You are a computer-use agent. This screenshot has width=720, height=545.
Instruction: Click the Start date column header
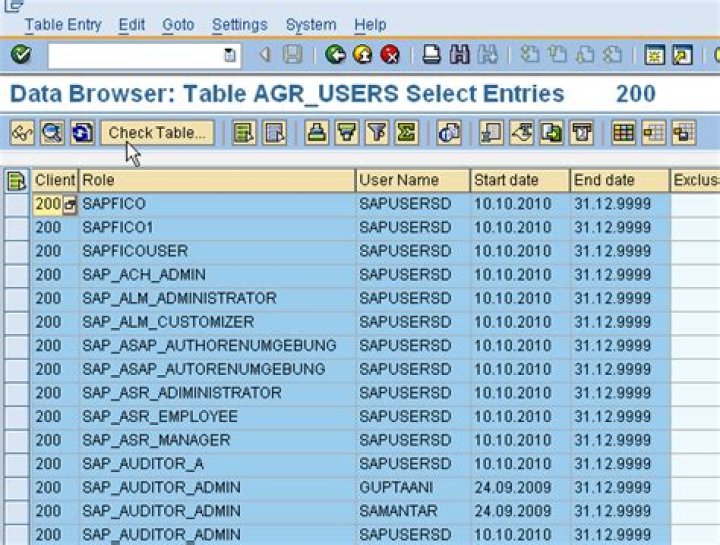click(x=520, y=180)
